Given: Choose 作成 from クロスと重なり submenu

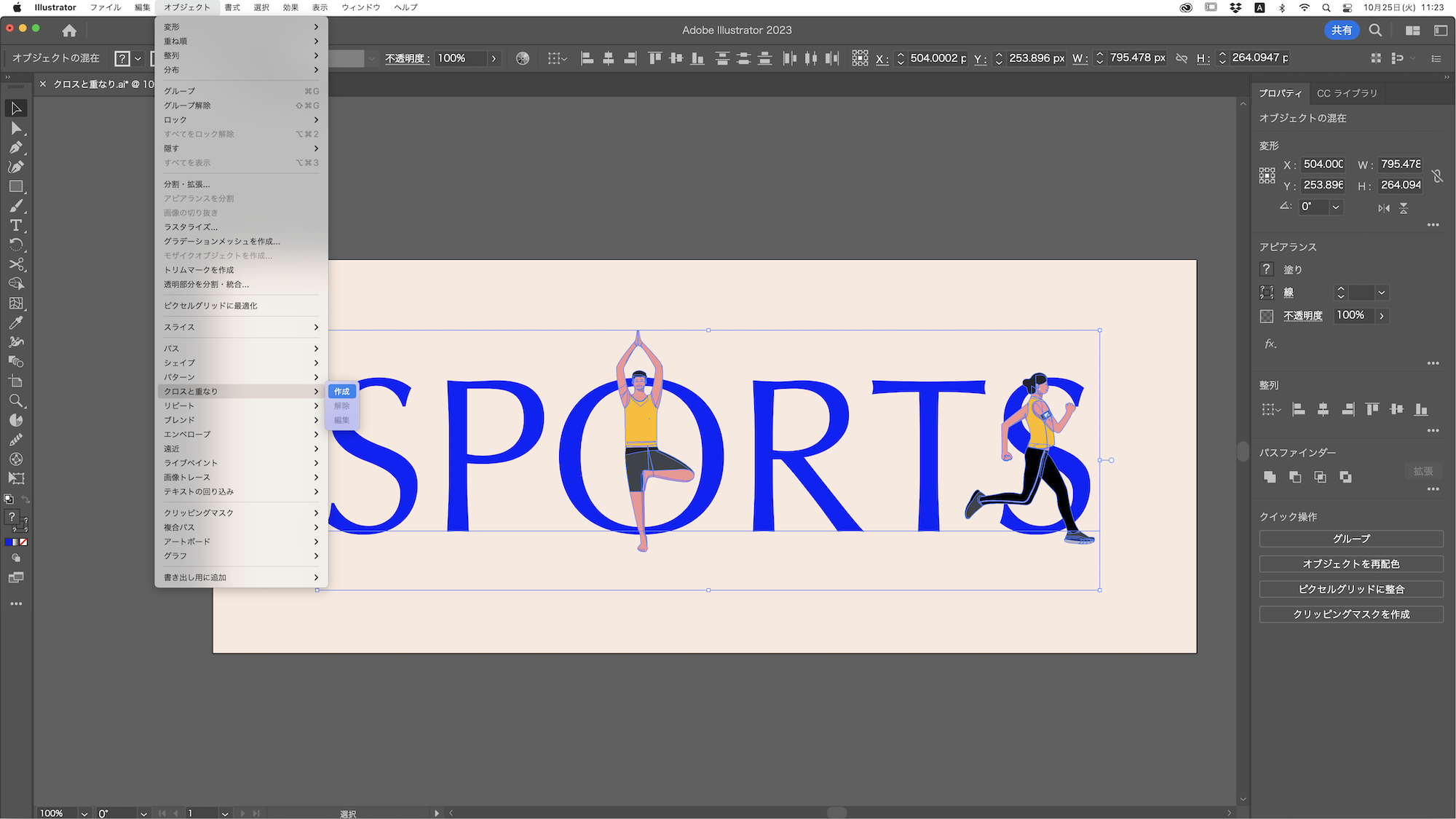Looking at the screenshot, I should [342, 392].
